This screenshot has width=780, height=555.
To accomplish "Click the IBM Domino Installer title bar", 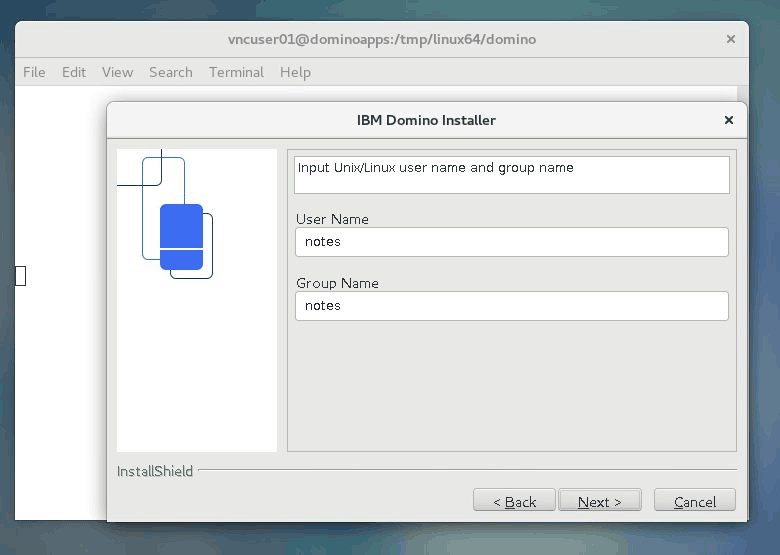I will (x=426, y=120).
